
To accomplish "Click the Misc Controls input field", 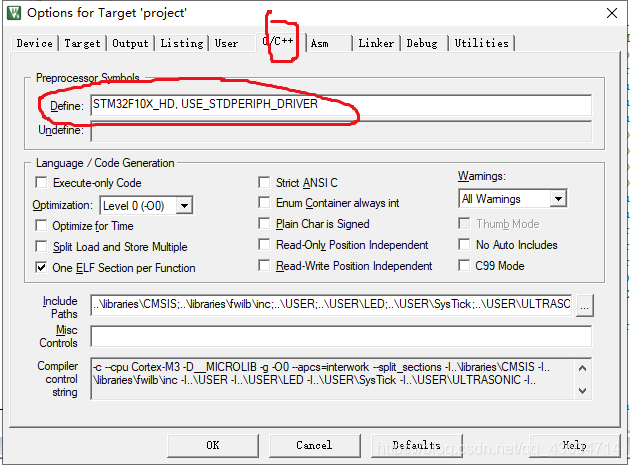I will 341,336.
